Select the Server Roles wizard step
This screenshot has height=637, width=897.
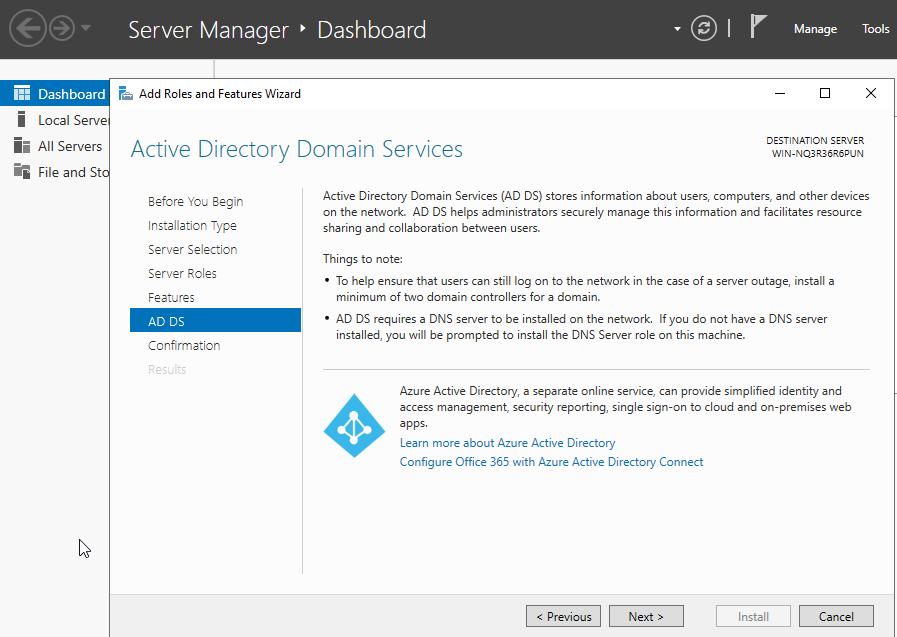coord(182,273)
